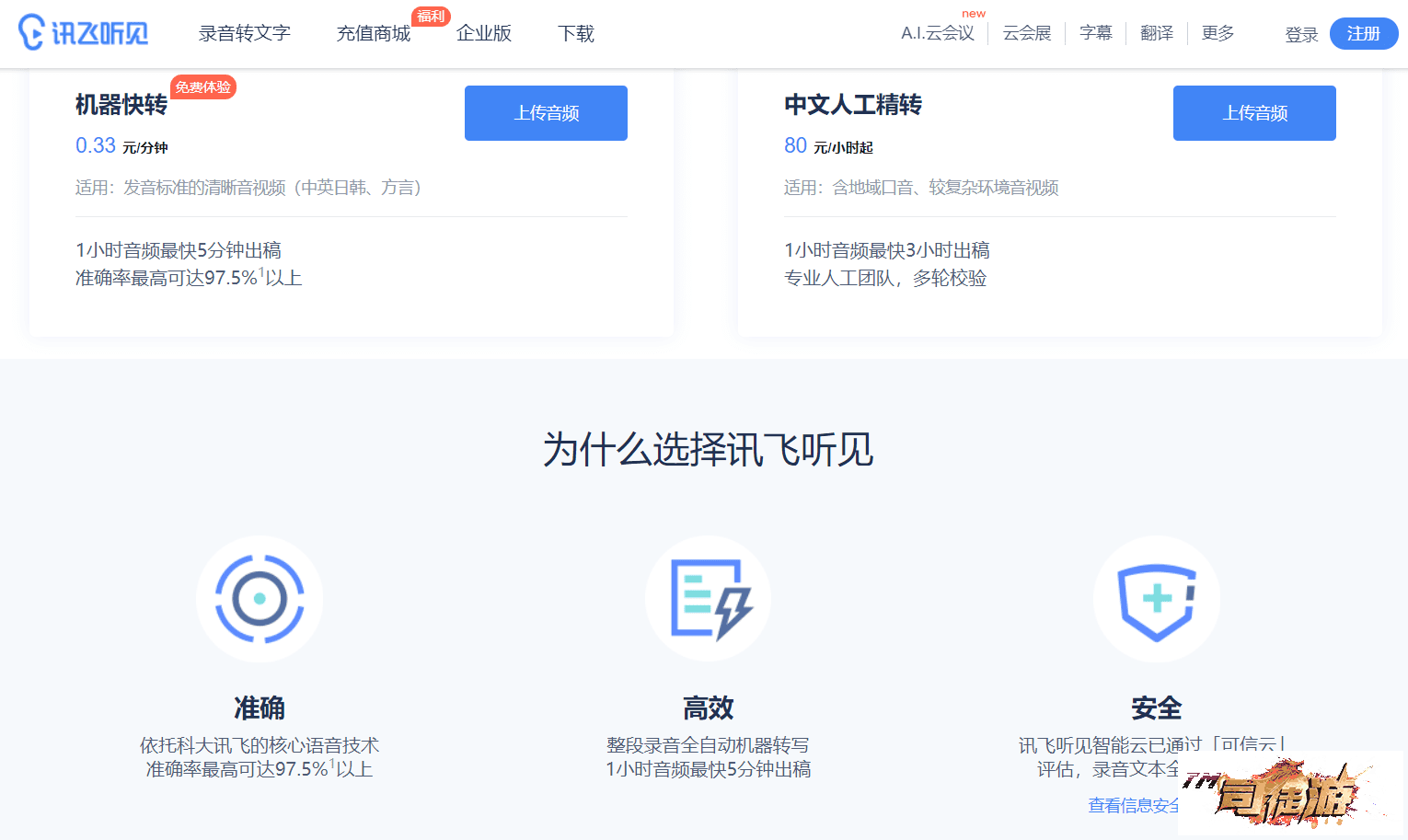This screenshot has height=840, width=1408.
Task: Open the 翻译 link
Action: [x=1157, y=34]
